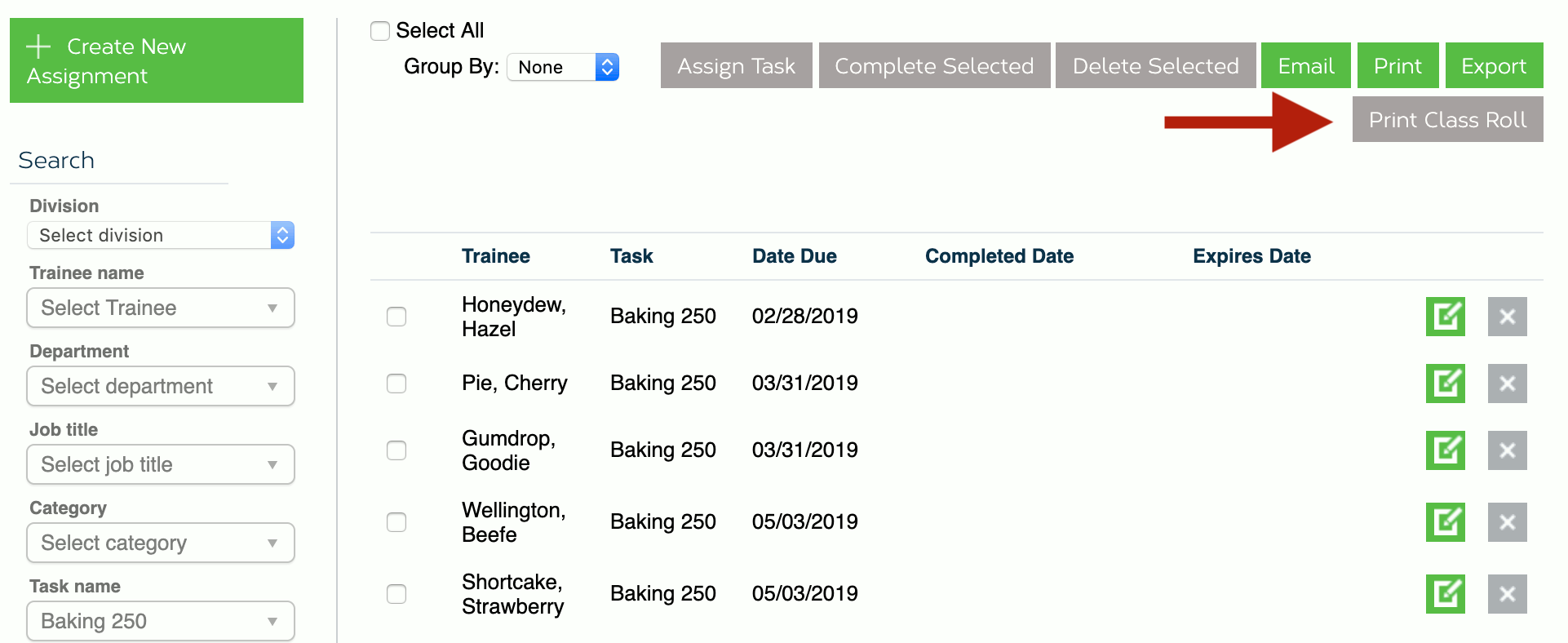The image size is (1568, 643).
Task: Remove Pie, Cherry assignment using X icon
Action: point(1507,384)
